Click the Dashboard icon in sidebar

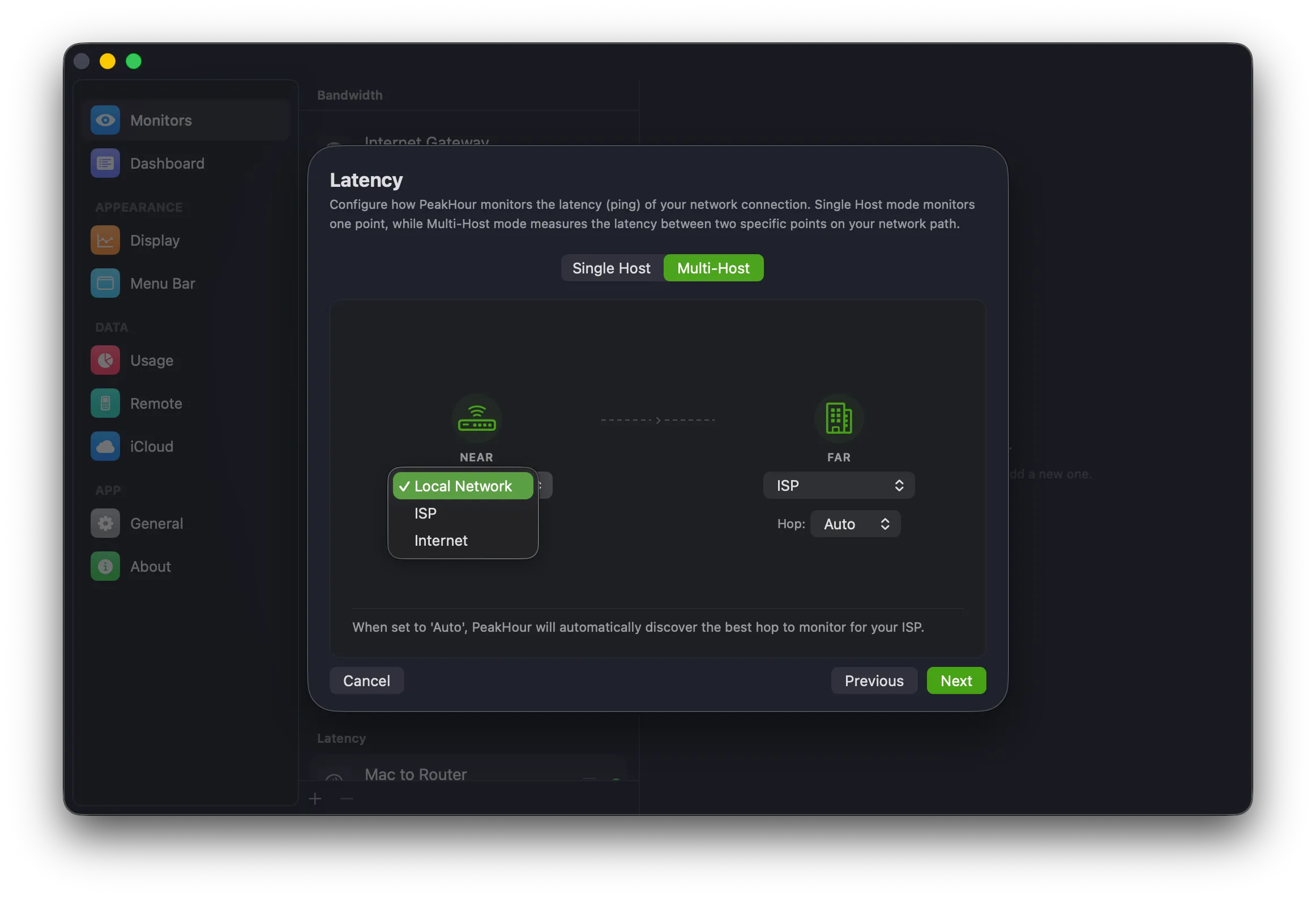pos(105,163)
